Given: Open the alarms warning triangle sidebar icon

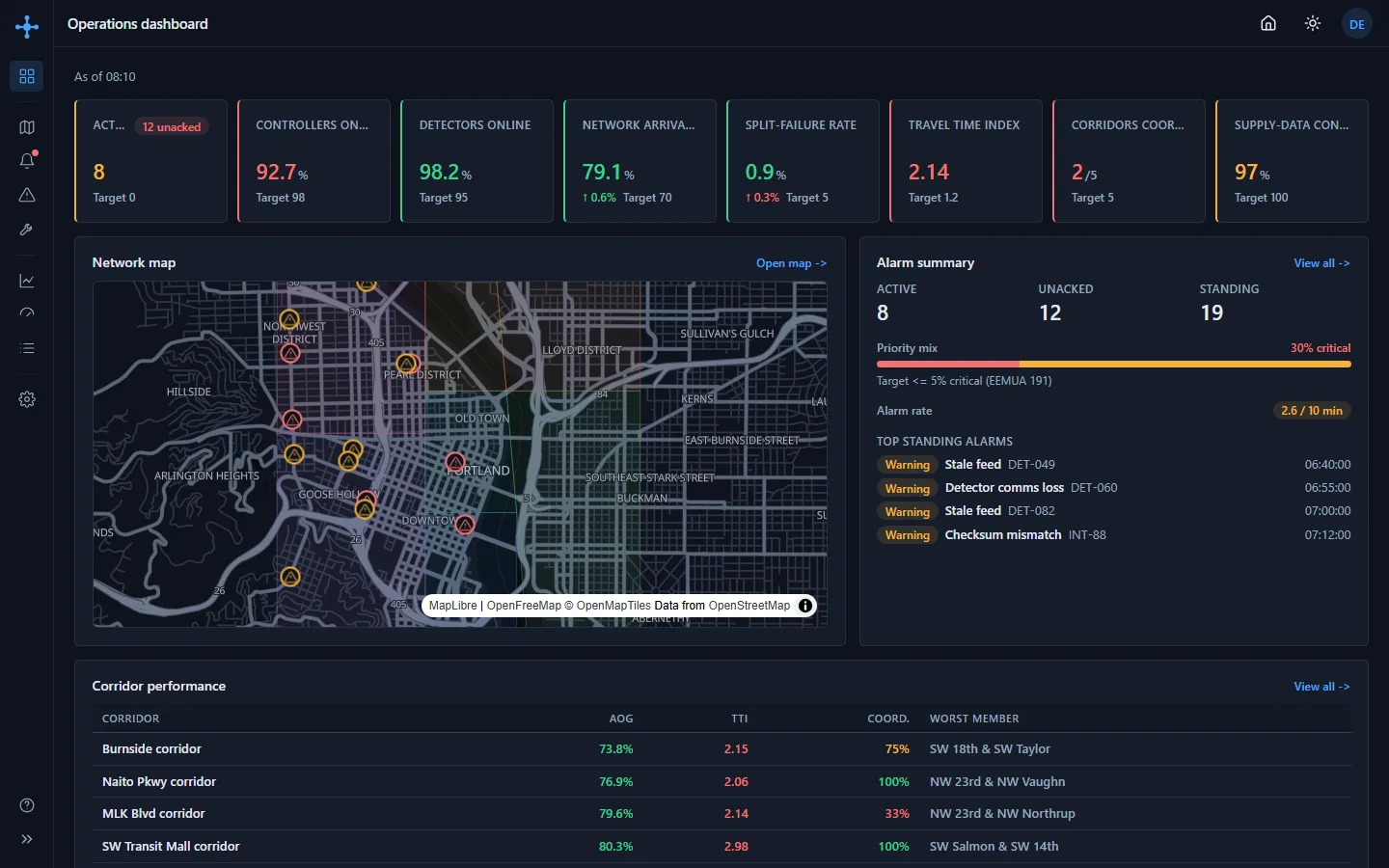Looking at the screenshot, I should (x=27, y=195).
